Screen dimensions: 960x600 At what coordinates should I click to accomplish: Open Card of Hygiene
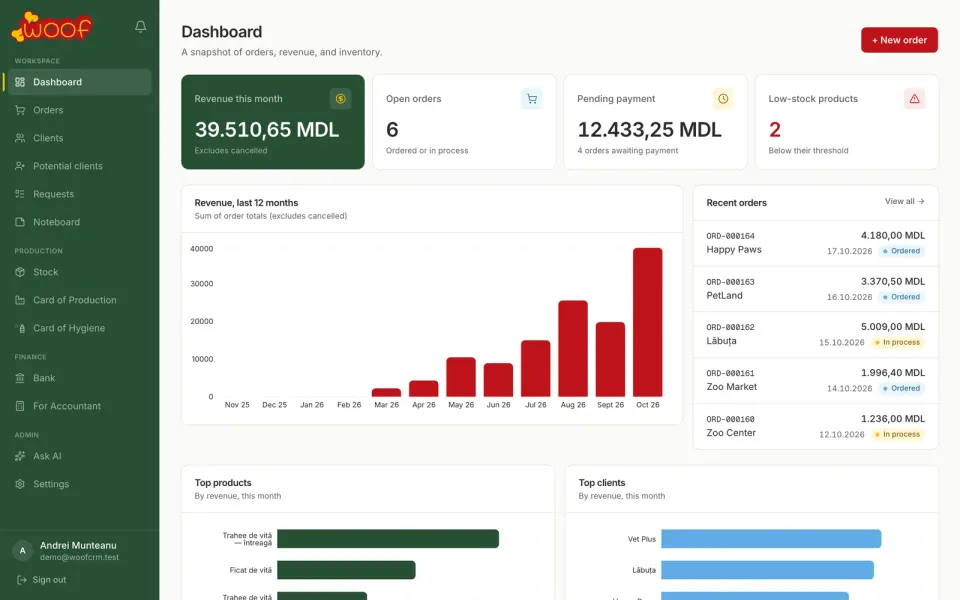click(78, 328)
